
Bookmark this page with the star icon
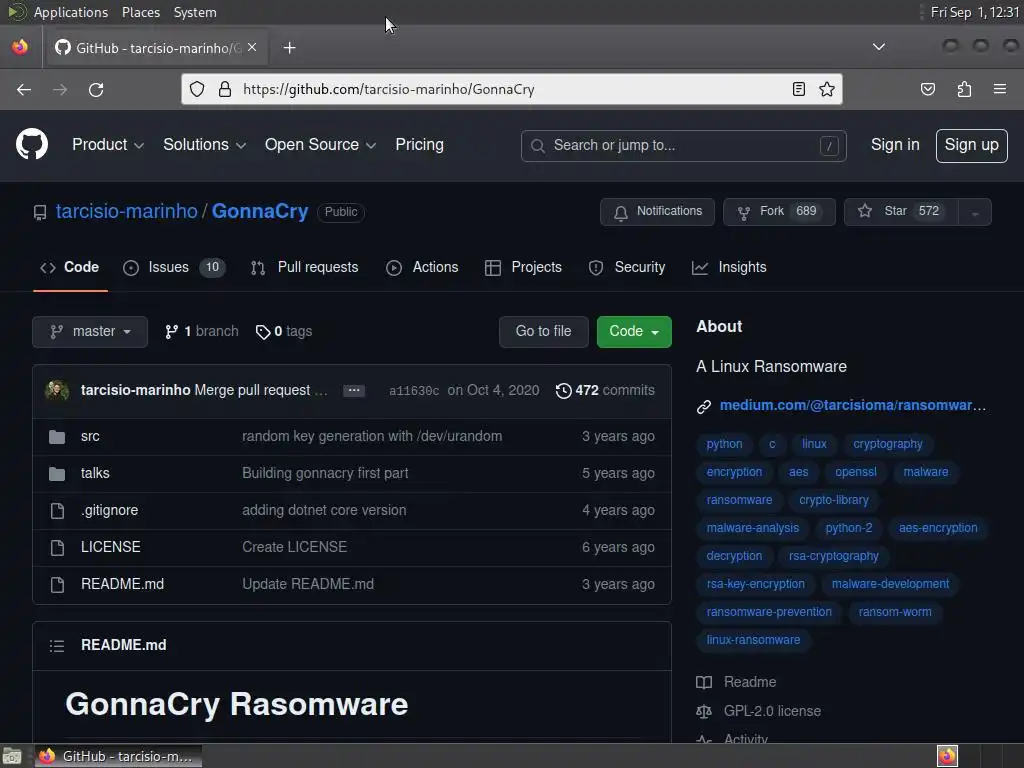point(827,89)
